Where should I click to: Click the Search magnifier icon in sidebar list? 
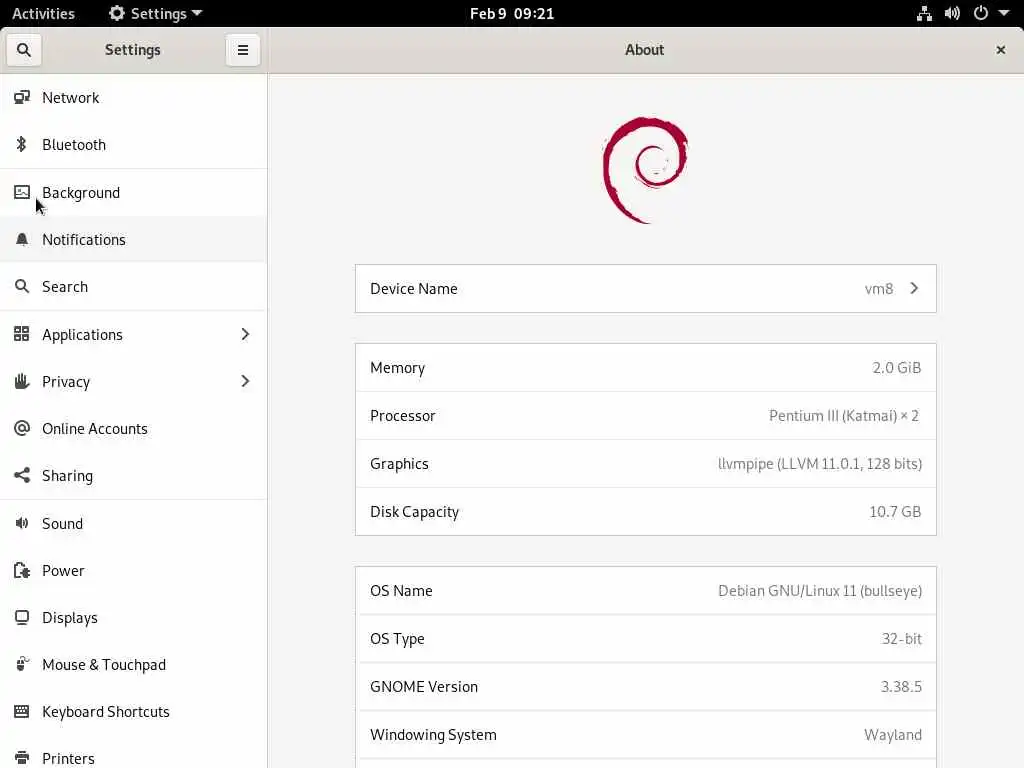[x=22, y=286]
